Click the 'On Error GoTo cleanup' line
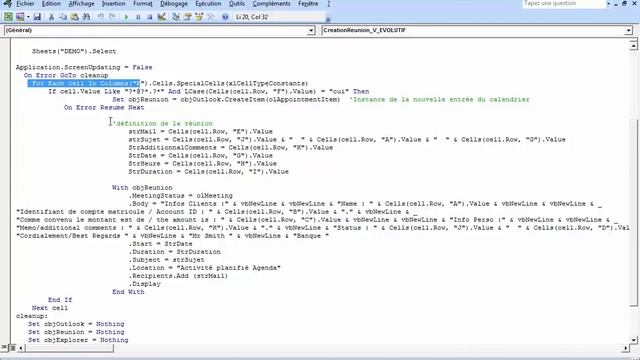 [66, 76]
